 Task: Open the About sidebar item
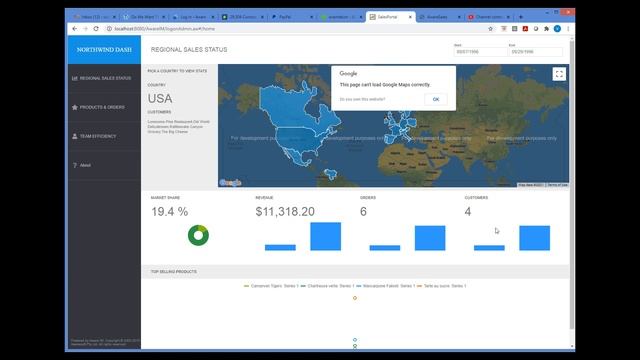coord(104,165)
